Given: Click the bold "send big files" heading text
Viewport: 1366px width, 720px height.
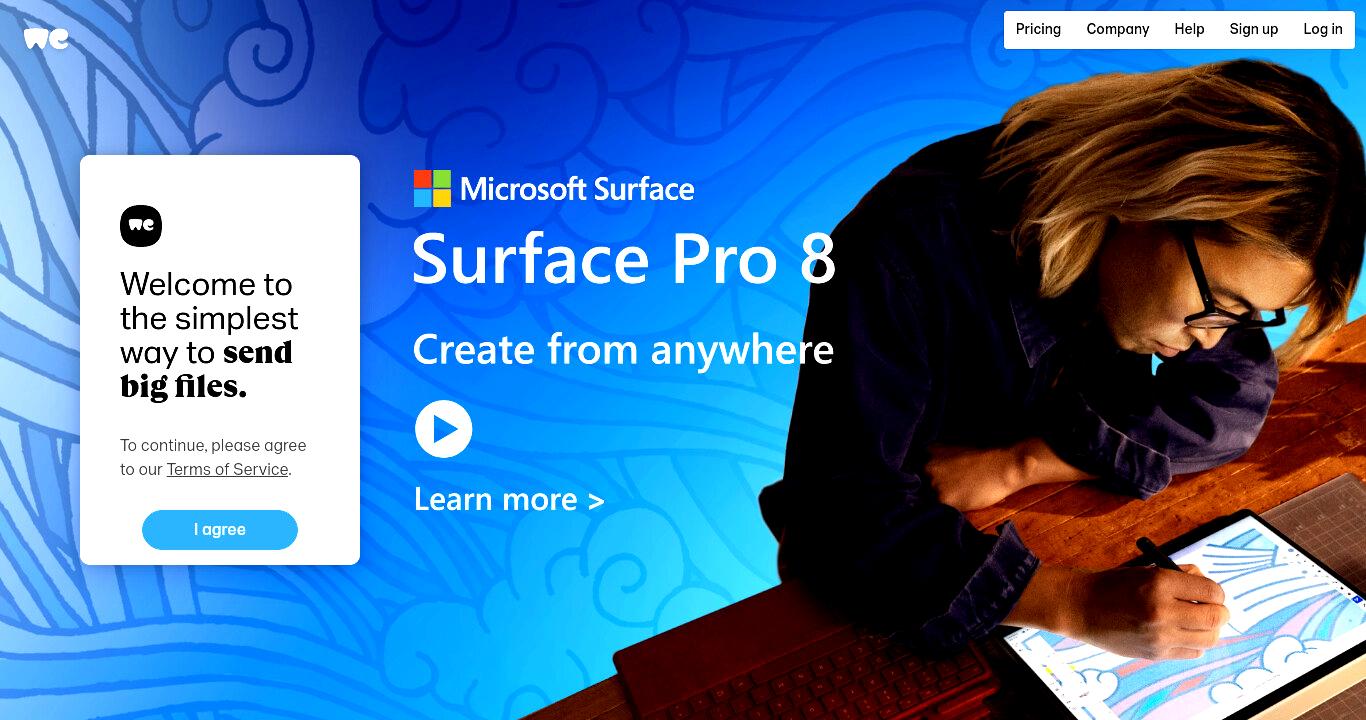Looking at the screenshot, I should [207, 369].
